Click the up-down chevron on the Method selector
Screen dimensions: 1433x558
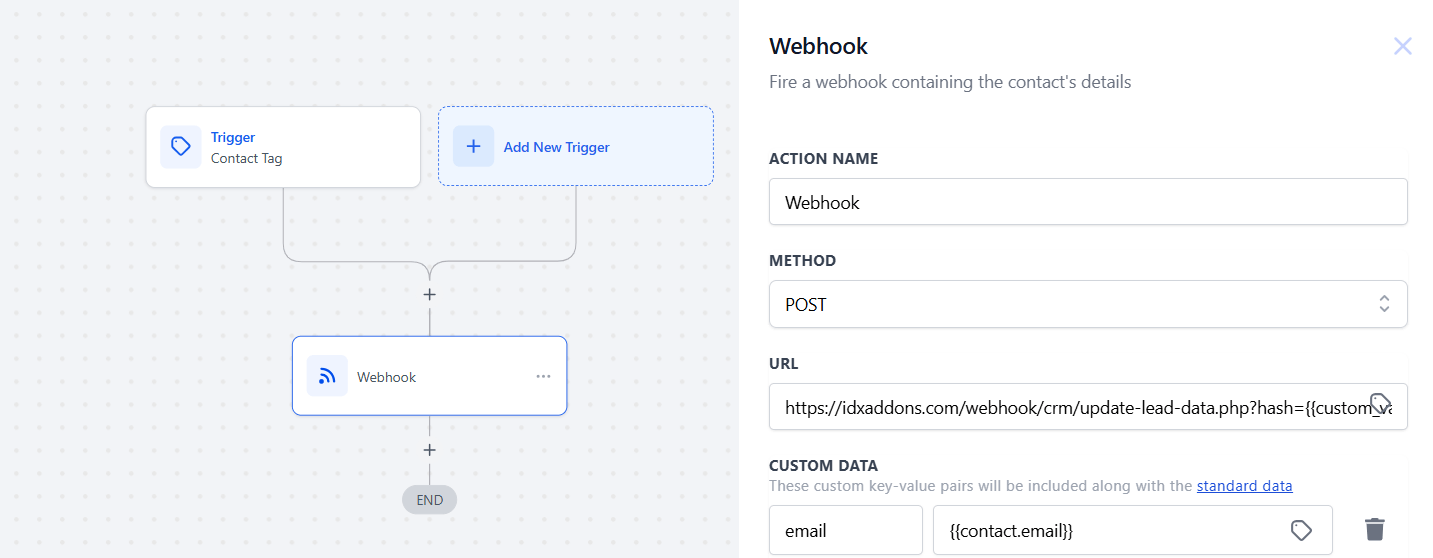tap(1384, 304)
